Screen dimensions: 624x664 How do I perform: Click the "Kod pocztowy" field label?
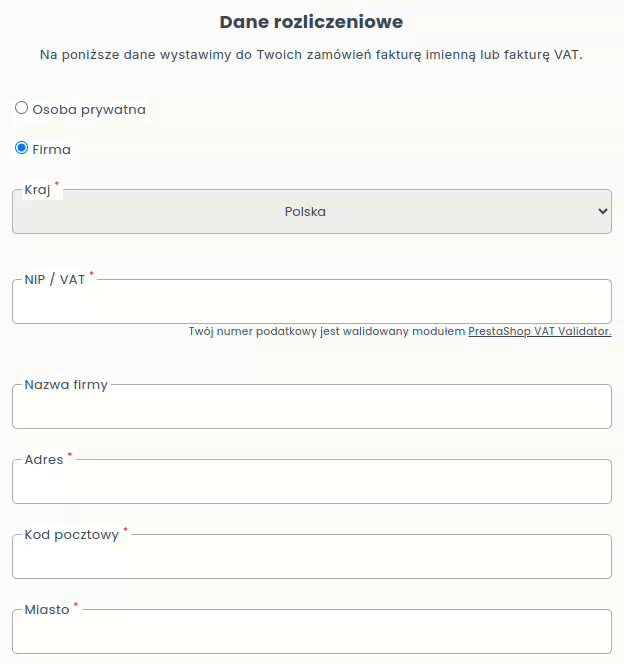coord(71,534)
